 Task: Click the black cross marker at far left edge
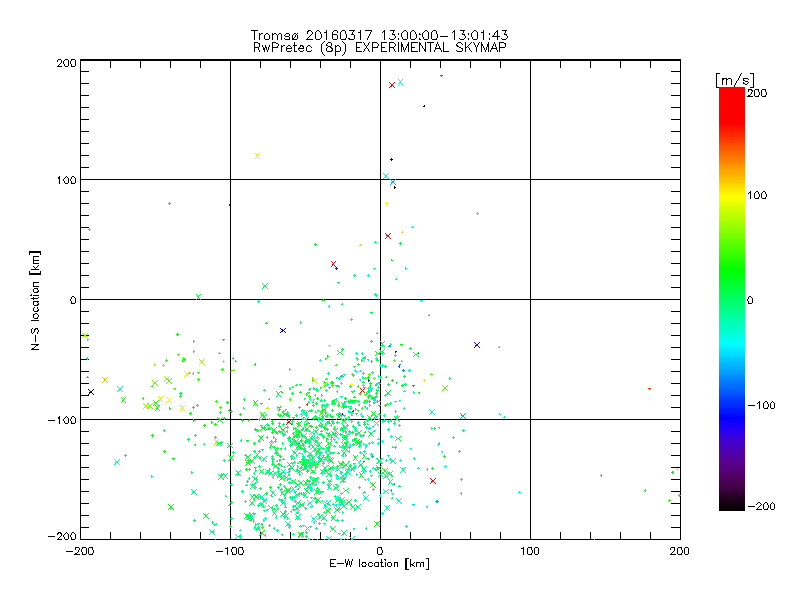91,392
